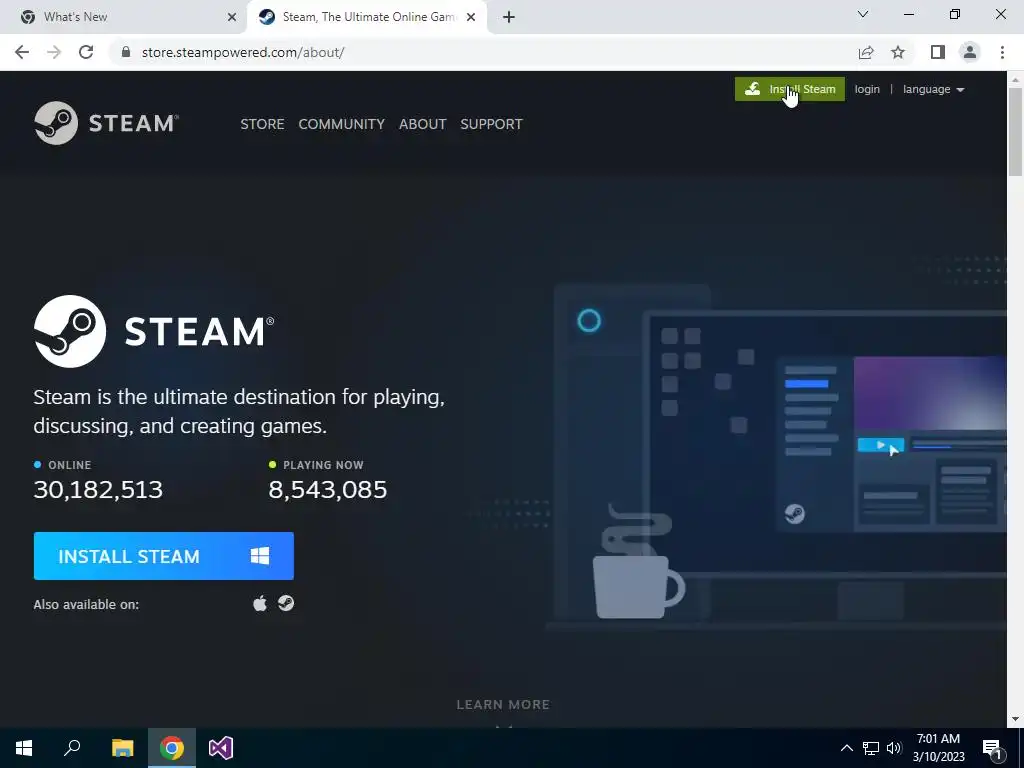1024x768 pixels.
Task: Click the page vertical scrollbar thumb
Action: [x=1015, y=131]
